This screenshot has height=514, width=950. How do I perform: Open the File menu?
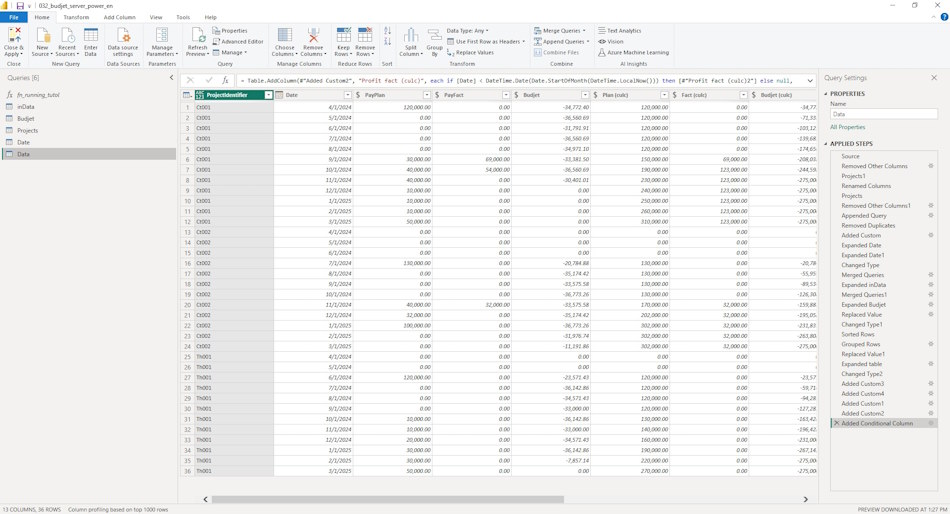tap(13, 17)
